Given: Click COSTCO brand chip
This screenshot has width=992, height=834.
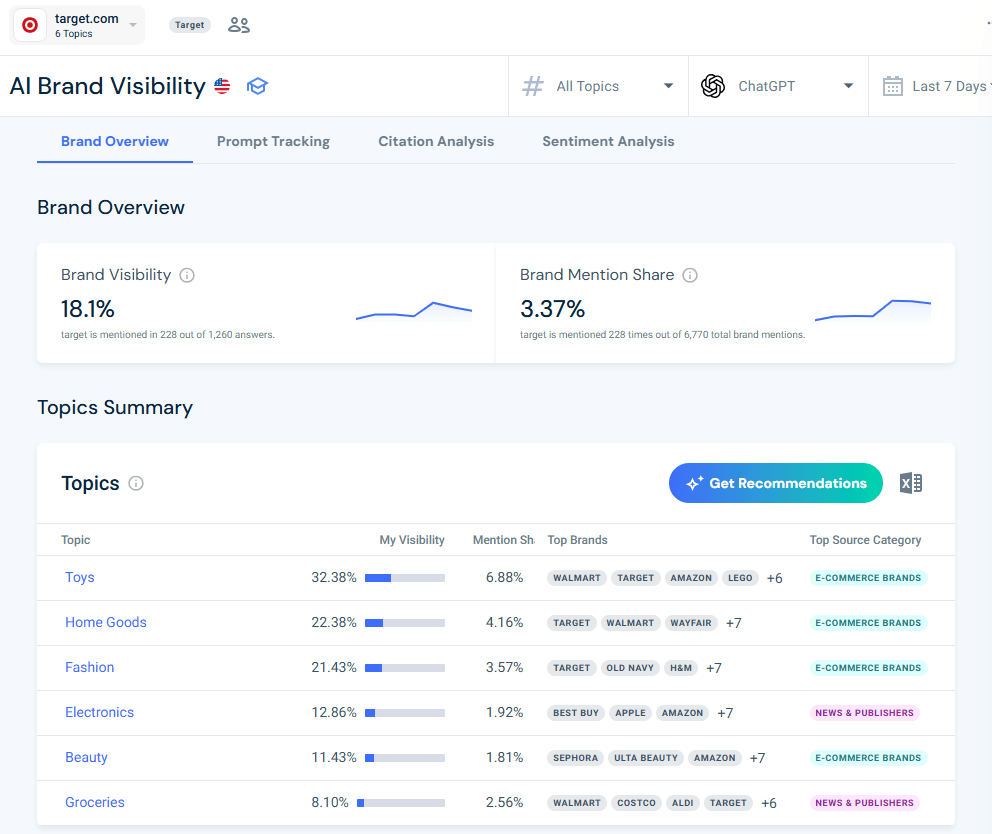Looking at the screenshot, I should click(636, 802).
